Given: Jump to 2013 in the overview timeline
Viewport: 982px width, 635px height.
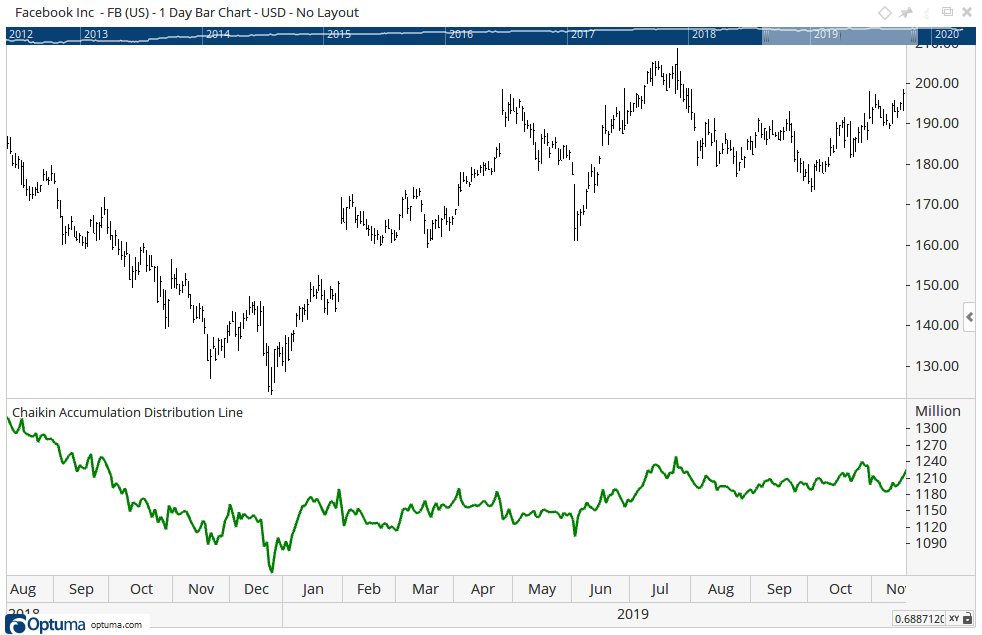Looking at the screenshot, I should click(96, 34).
